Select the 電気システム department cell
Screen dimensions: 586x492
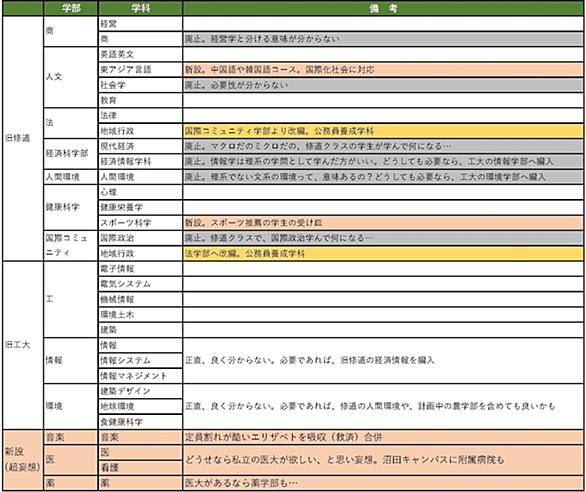tap(141, 284)
